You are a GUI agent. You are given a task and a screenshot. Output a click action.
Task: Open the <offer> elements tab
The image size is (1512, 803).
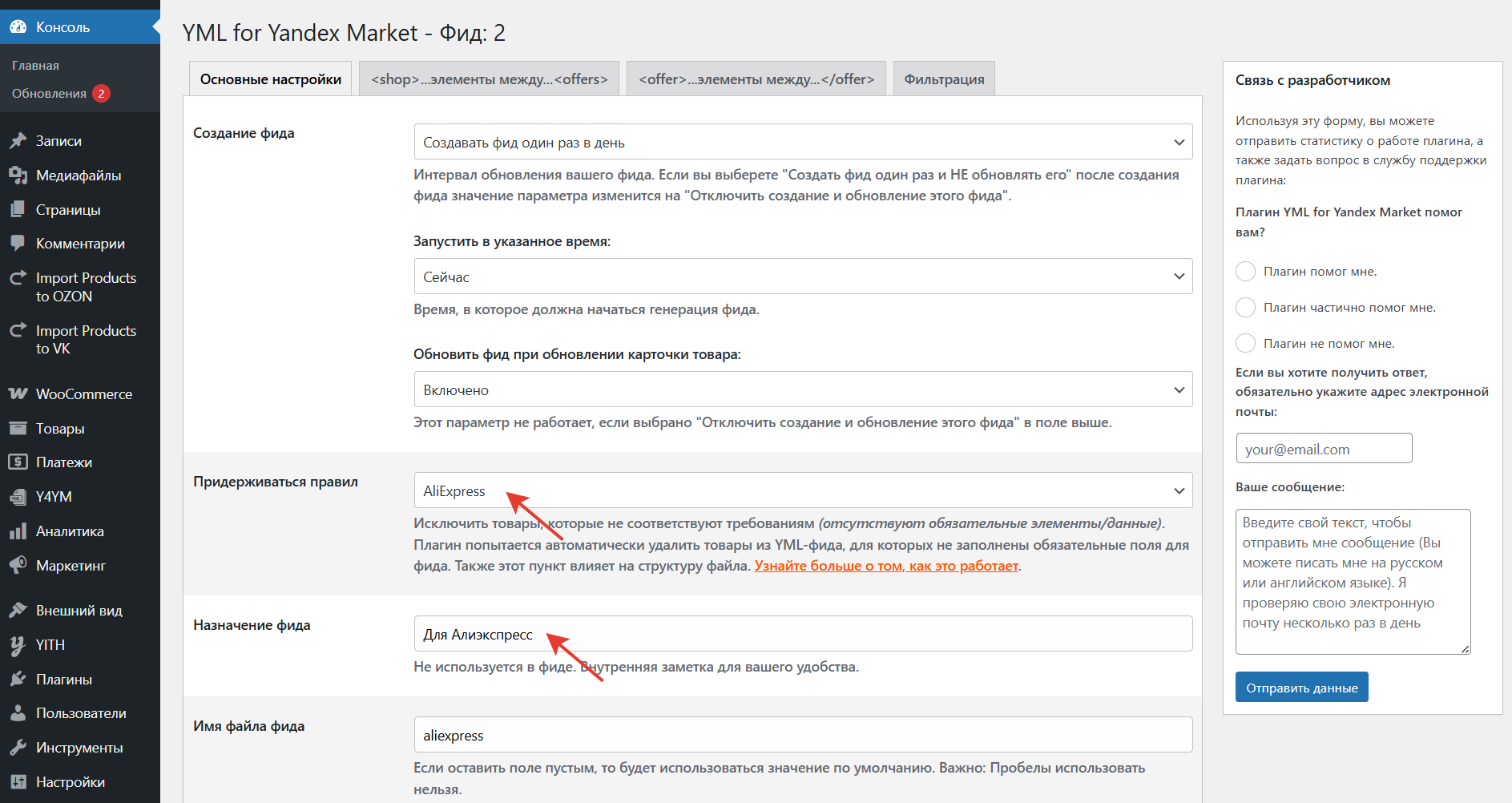click(x=756, y=79)
